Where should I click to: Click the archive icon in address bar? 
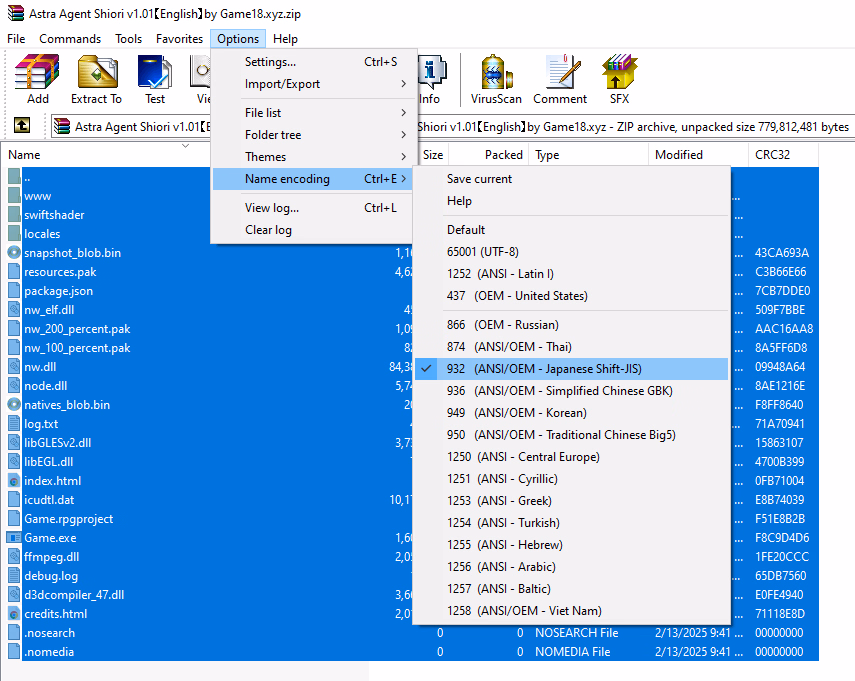pyautogui.click(x=62, y=126)
